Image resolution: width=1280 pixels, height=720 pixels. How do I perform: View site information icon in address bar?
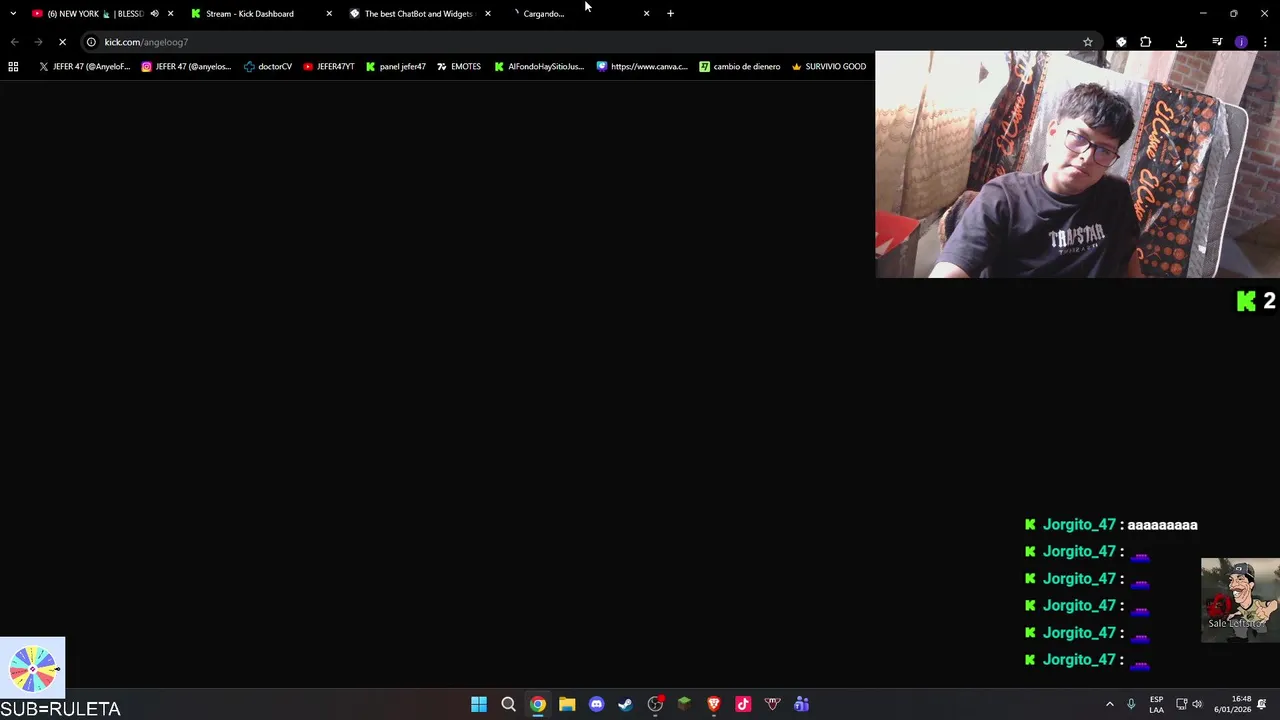click(91, 42)
